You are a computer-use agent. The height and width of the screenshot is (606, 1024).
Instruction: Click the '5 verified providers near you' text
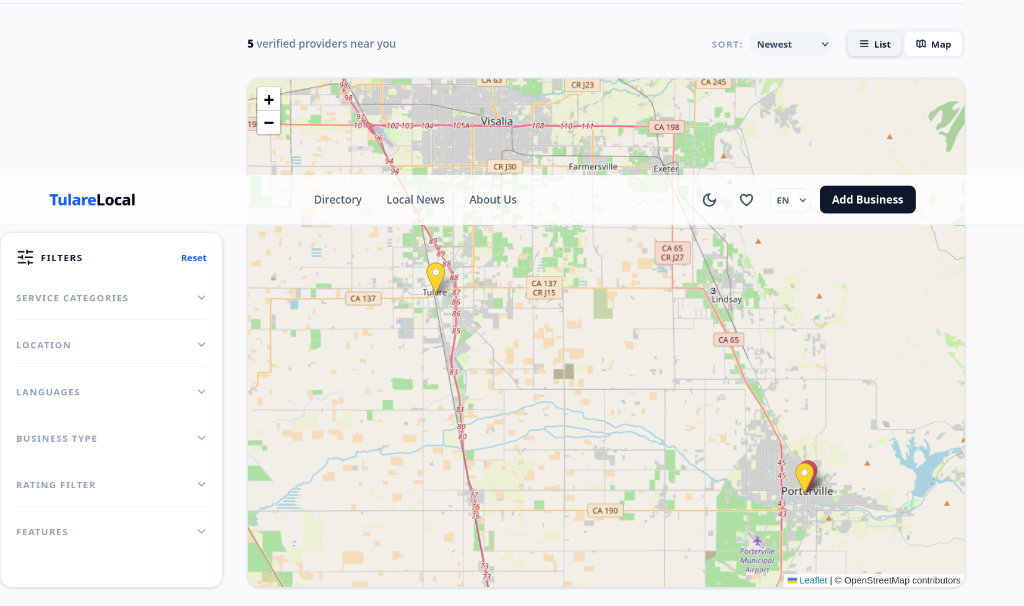(321, 44)
